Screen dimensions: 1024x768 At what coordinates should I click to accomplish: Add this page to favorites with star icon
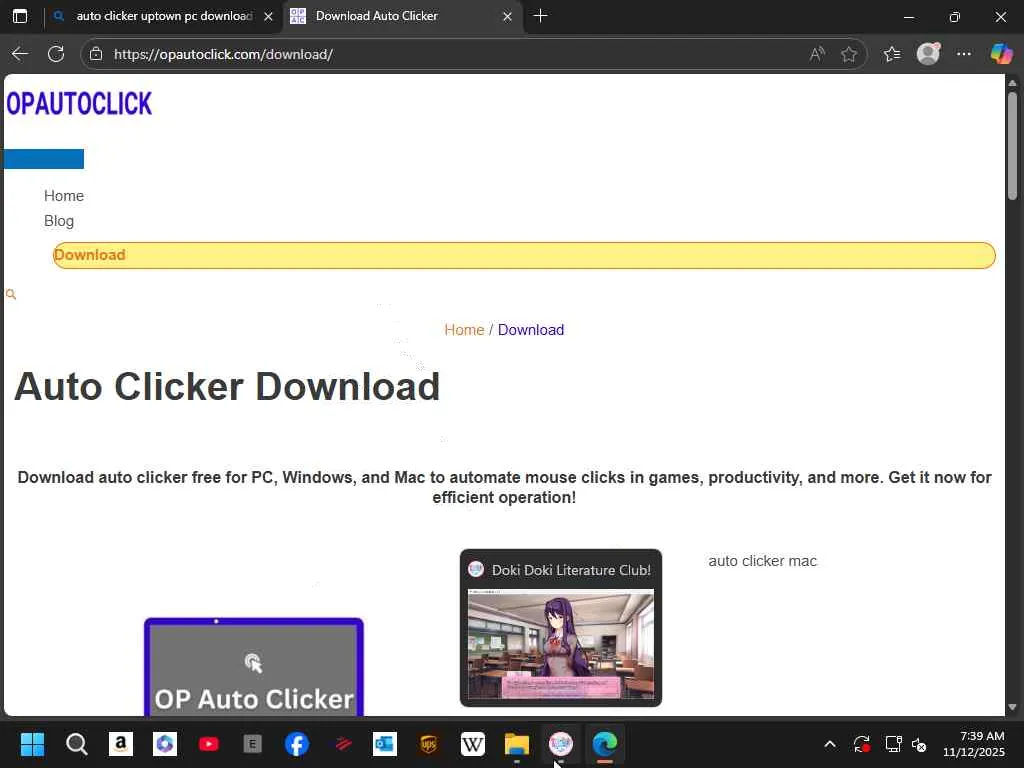tap(848, 54)
